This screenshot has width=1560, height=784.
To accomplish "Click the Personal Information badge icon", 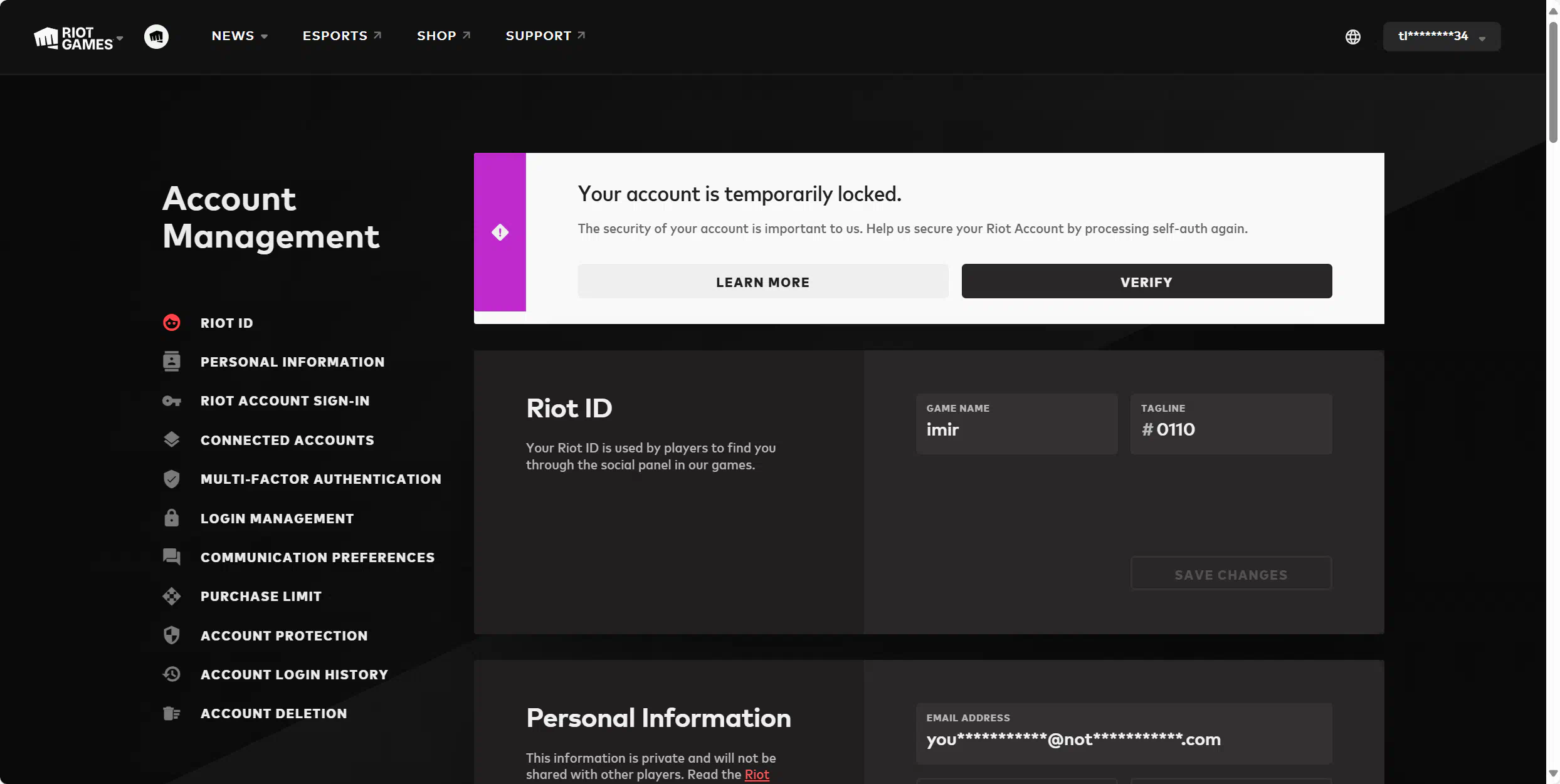I will [171, 362].
